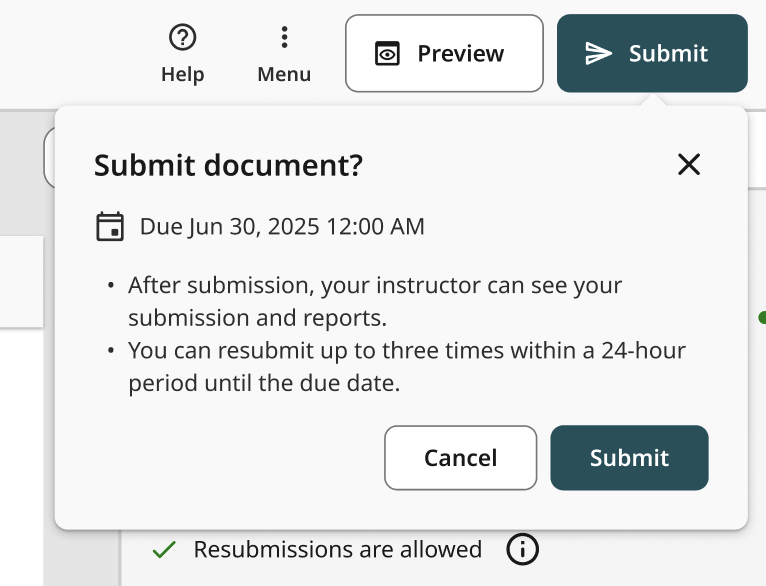766x586 pixels.
Task: Click the green dot at right edge
Action: coord(762,318)
